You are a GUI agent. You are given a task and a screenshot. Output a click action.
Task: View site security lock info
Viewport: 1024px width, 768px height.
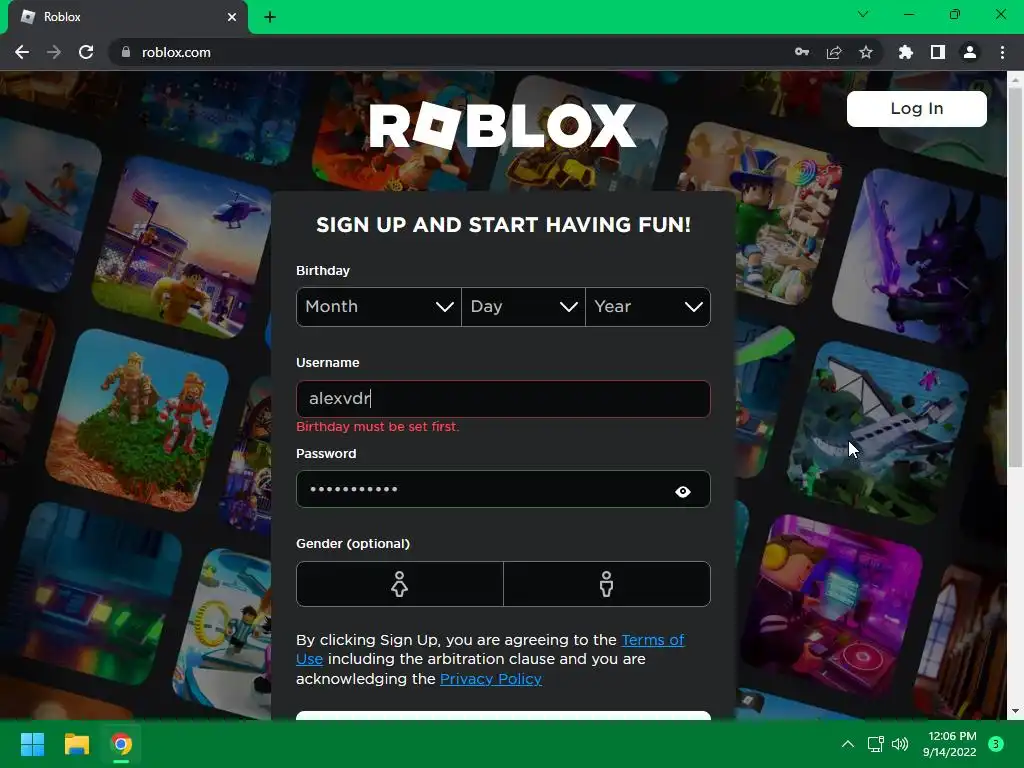126,52
